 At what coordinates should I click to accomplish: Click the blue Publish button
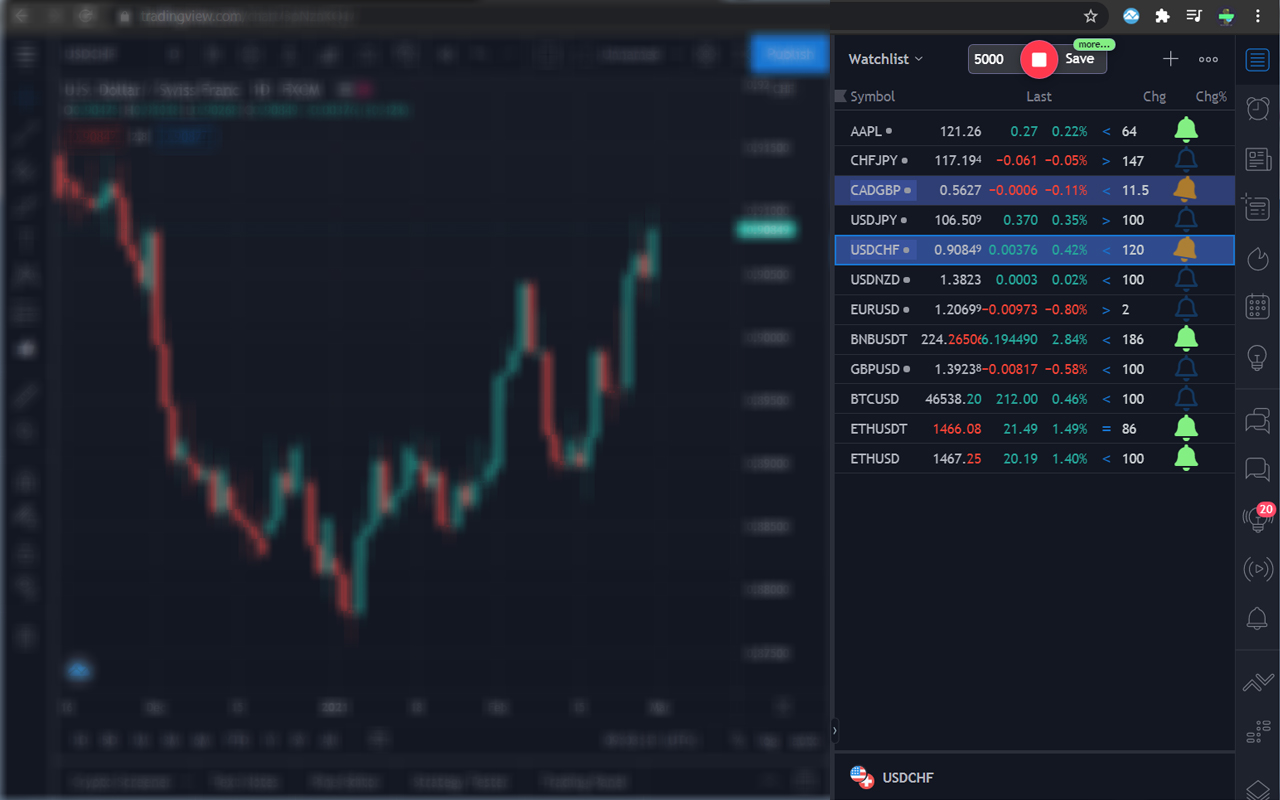[789, 54]
